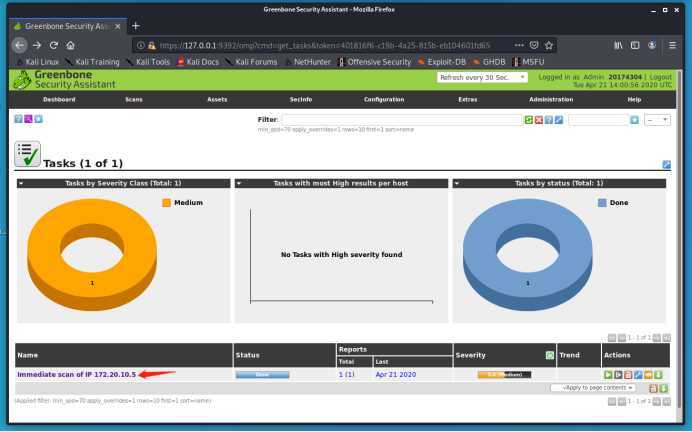Sort tasks by the Status column
The width and height of the screenshot is (692, 432).
pos(247,355)
